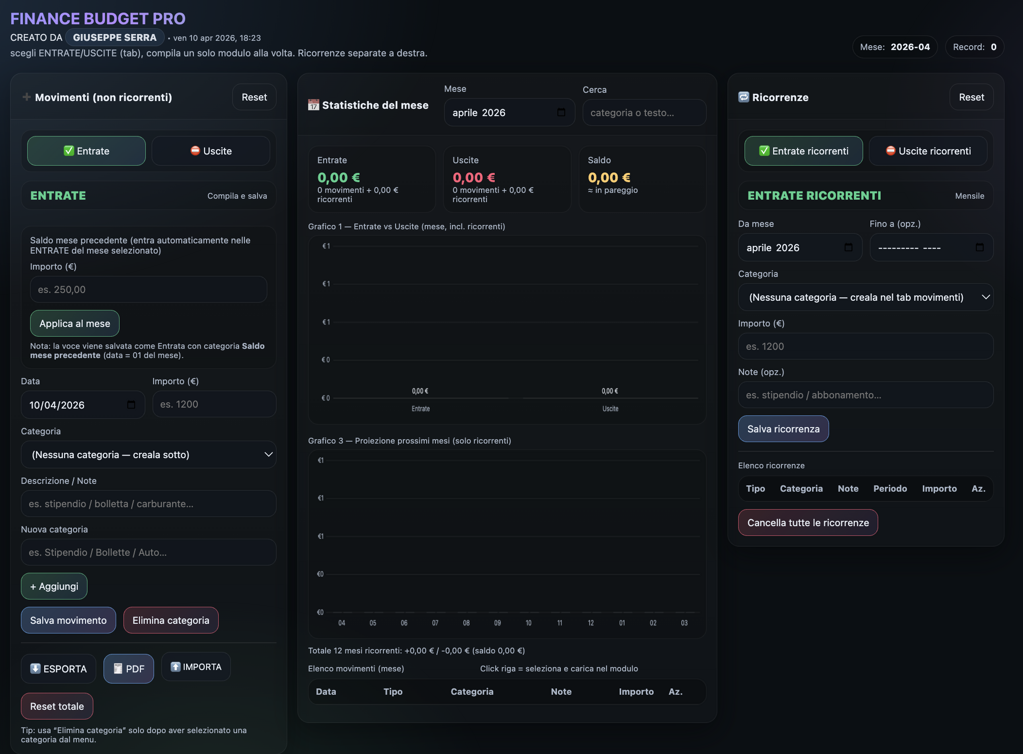This screenshot has width=1023, height=754.
Task: Switch to the Entrate tab in Movimenti
Action: click(x=86, y=151)
